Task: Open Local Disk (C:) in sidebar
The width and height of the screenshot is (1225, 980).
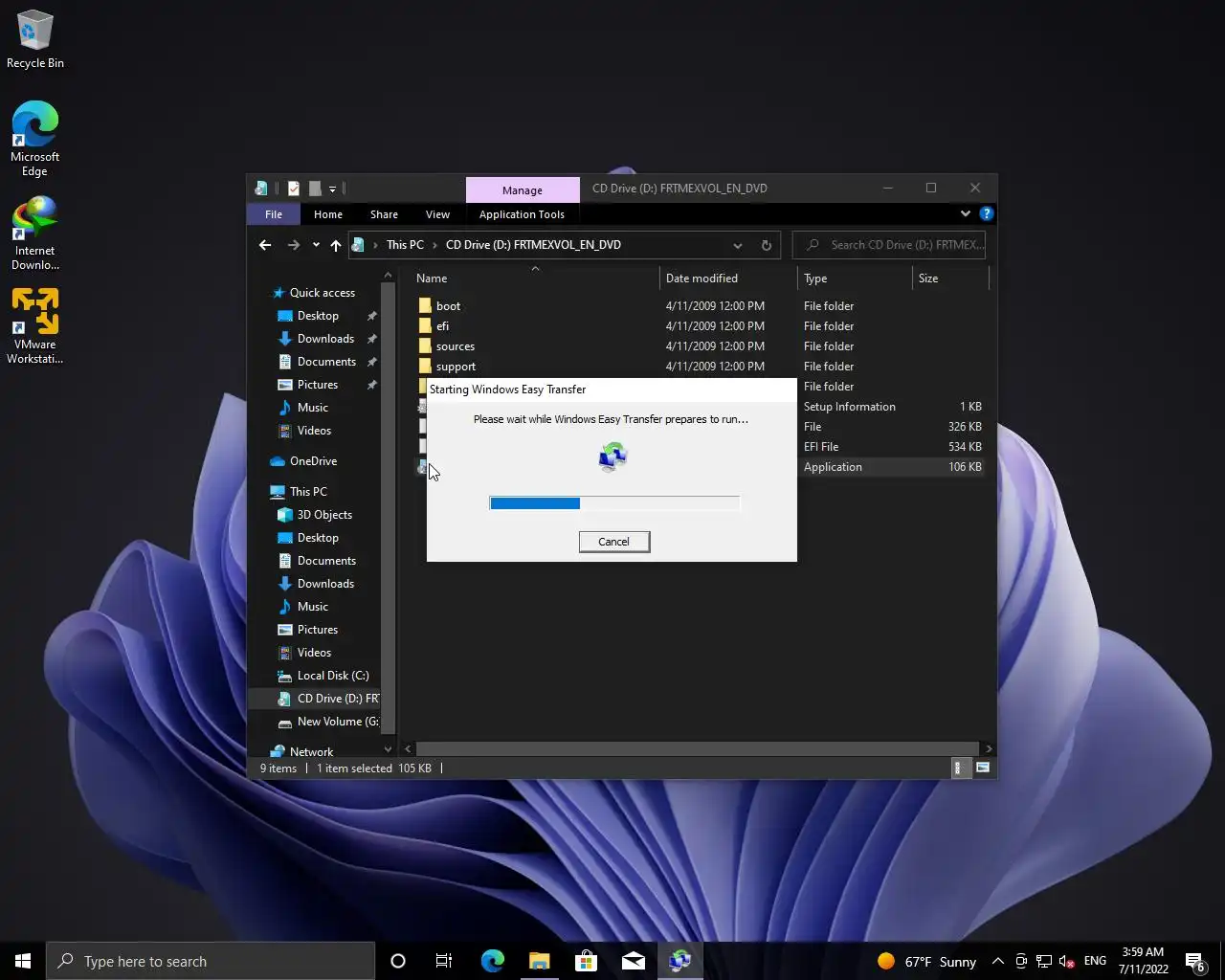Action: pyautogui.click(x=333, y=676)
